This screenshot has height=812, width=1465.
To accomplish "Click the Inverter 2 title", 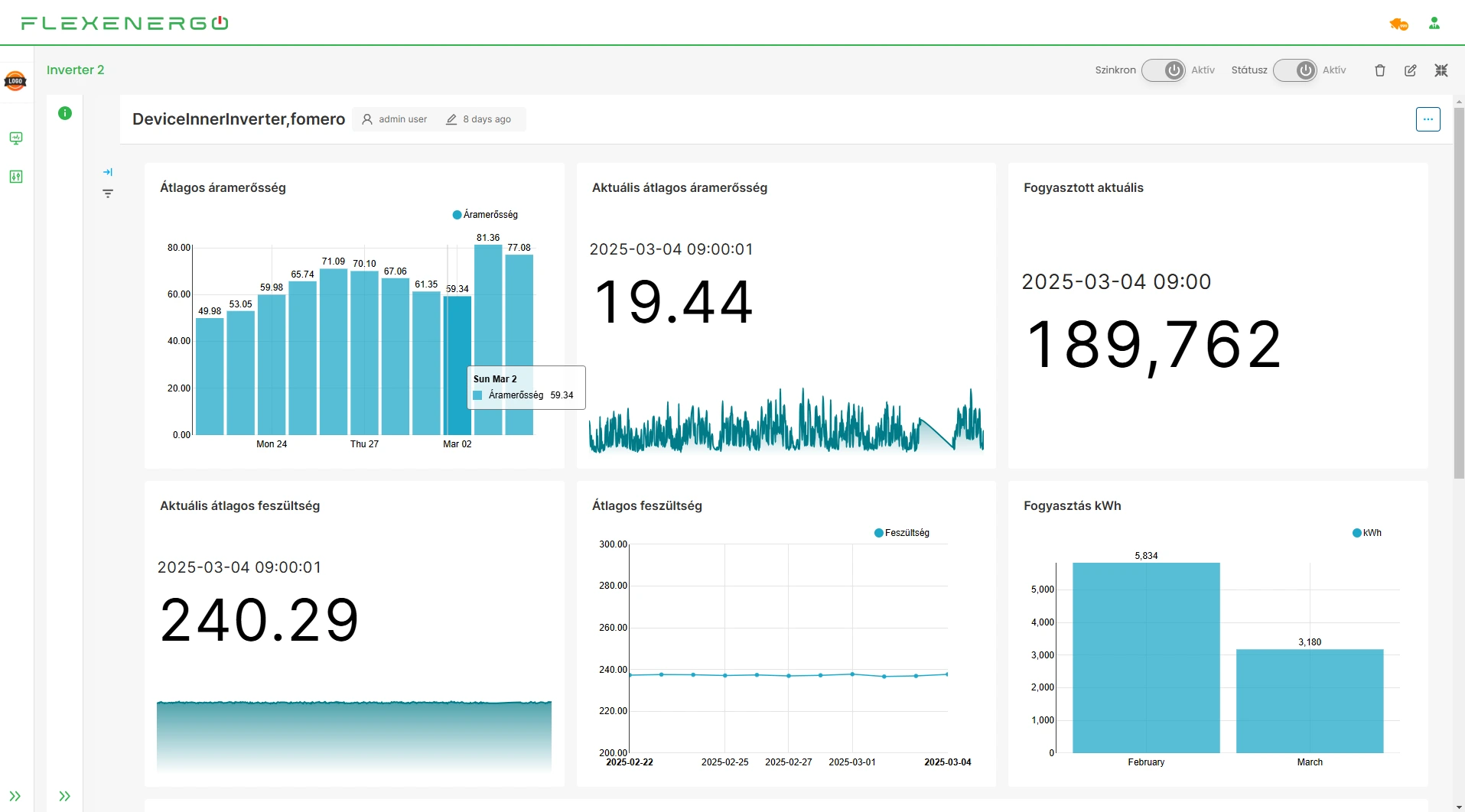I will [x=76, y=70].
